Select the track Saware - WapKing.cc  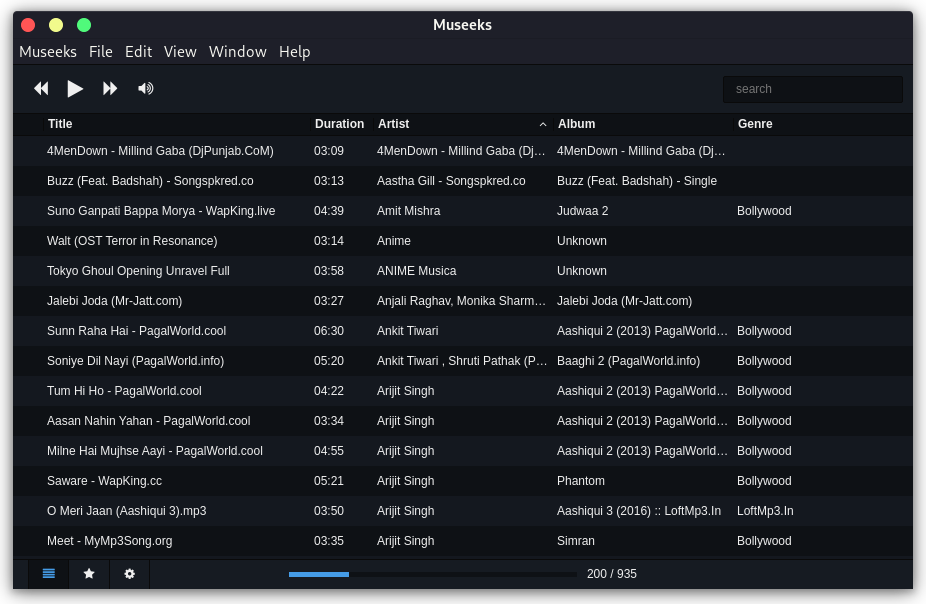pyautogui.click(x=104, y=481)
